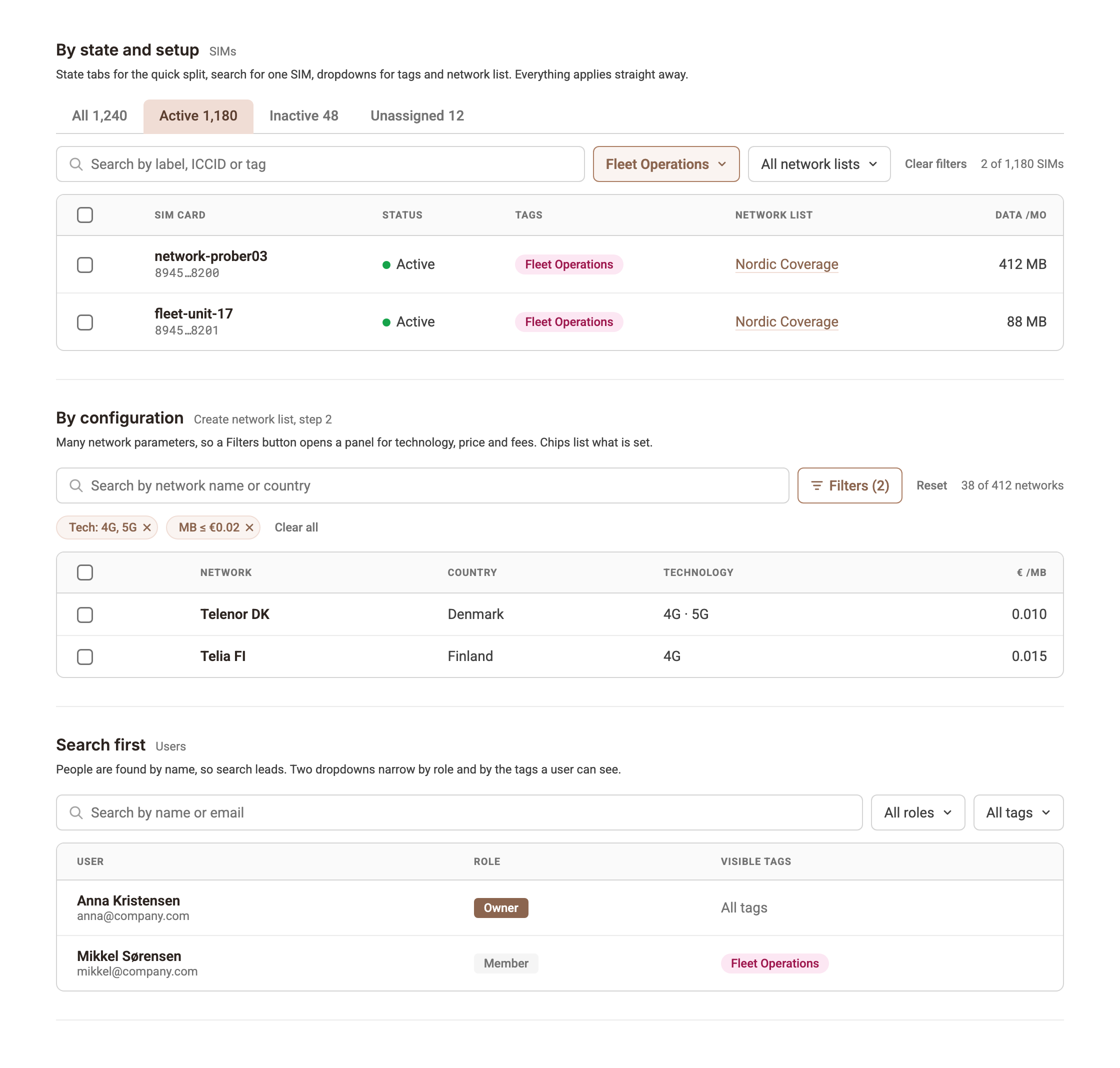Open Nordic Coverage link for fleet-unit-17
Viewport: 1120px width, 1068px height.
pyautogui.click(x=786, y=322)
